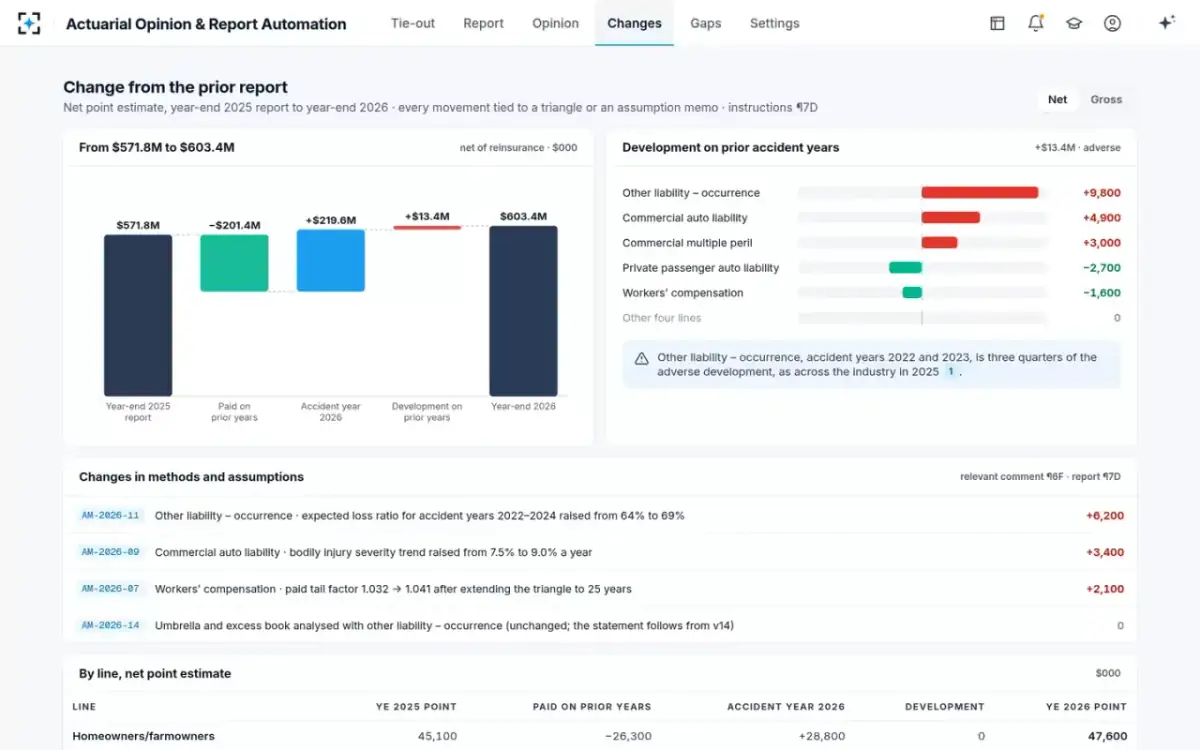This screenshot has width=1200, height=750.
Task: Open the graduation cap learning icon
Action: 1074,23
